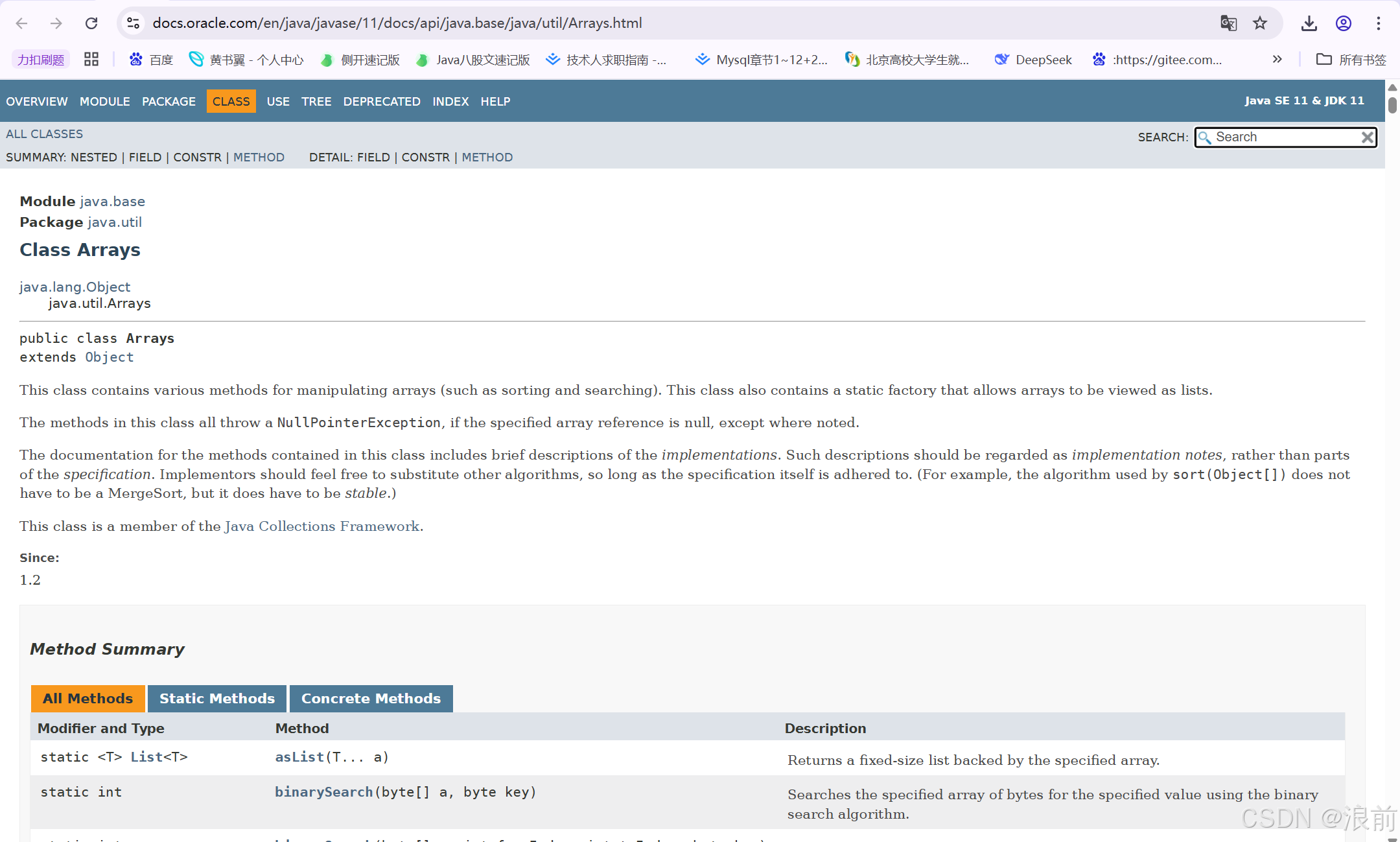Click the browser reload icon
1400x842 pixels.
click(x=91, y=23)
